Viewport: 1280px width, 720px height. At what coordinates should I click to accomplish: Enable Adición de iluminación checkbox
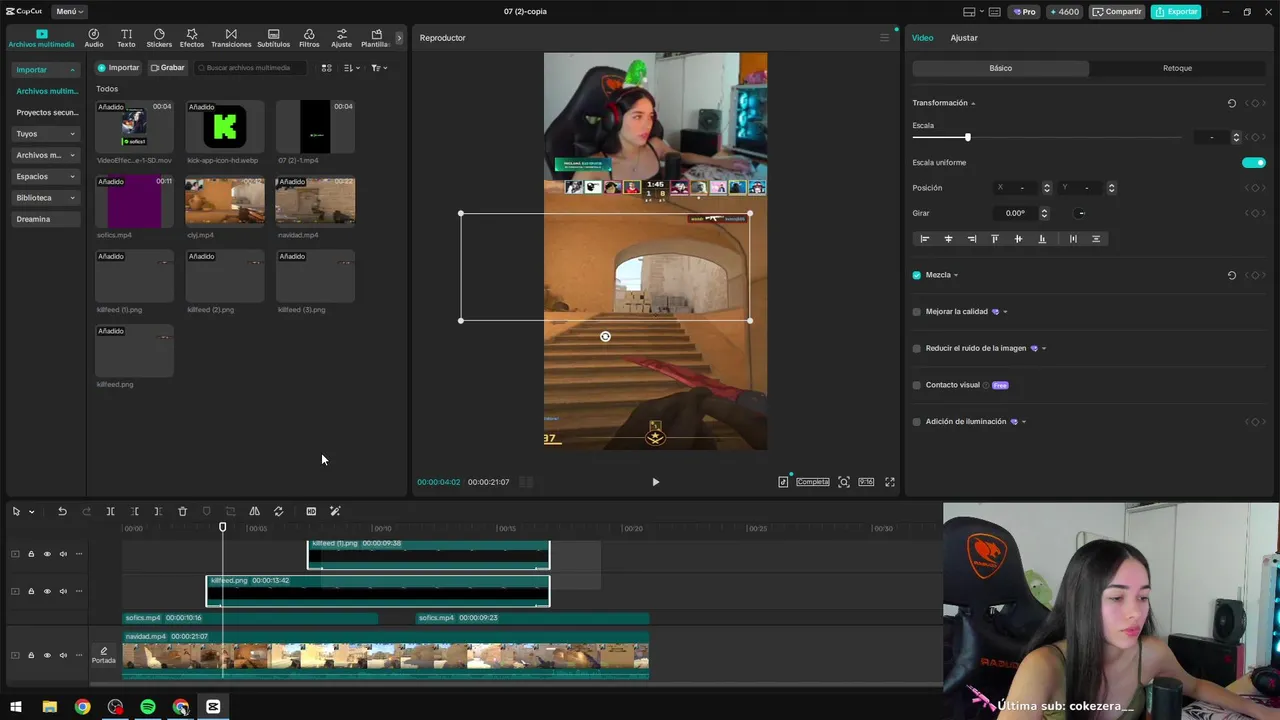tap(916, 422)
